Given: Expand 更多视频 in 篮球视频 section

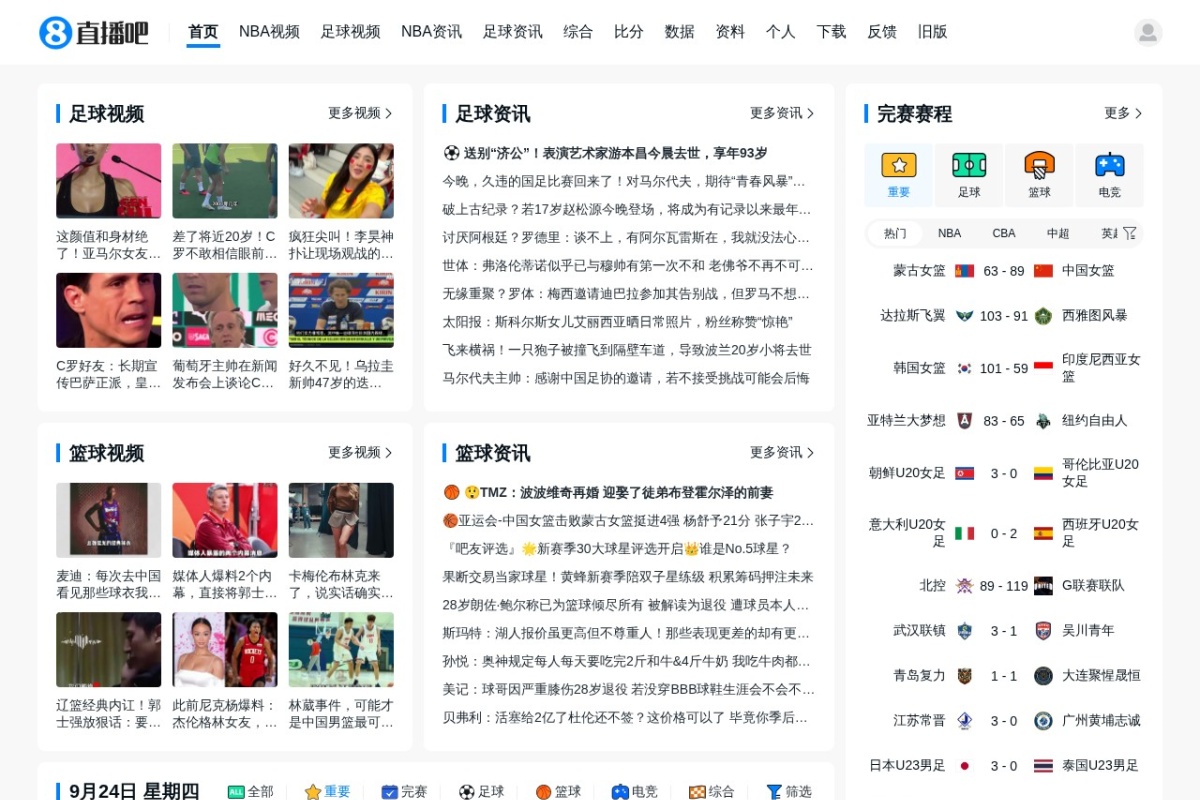Looking at the screenshot, I should pyautogui.click(x=360, y=452).
